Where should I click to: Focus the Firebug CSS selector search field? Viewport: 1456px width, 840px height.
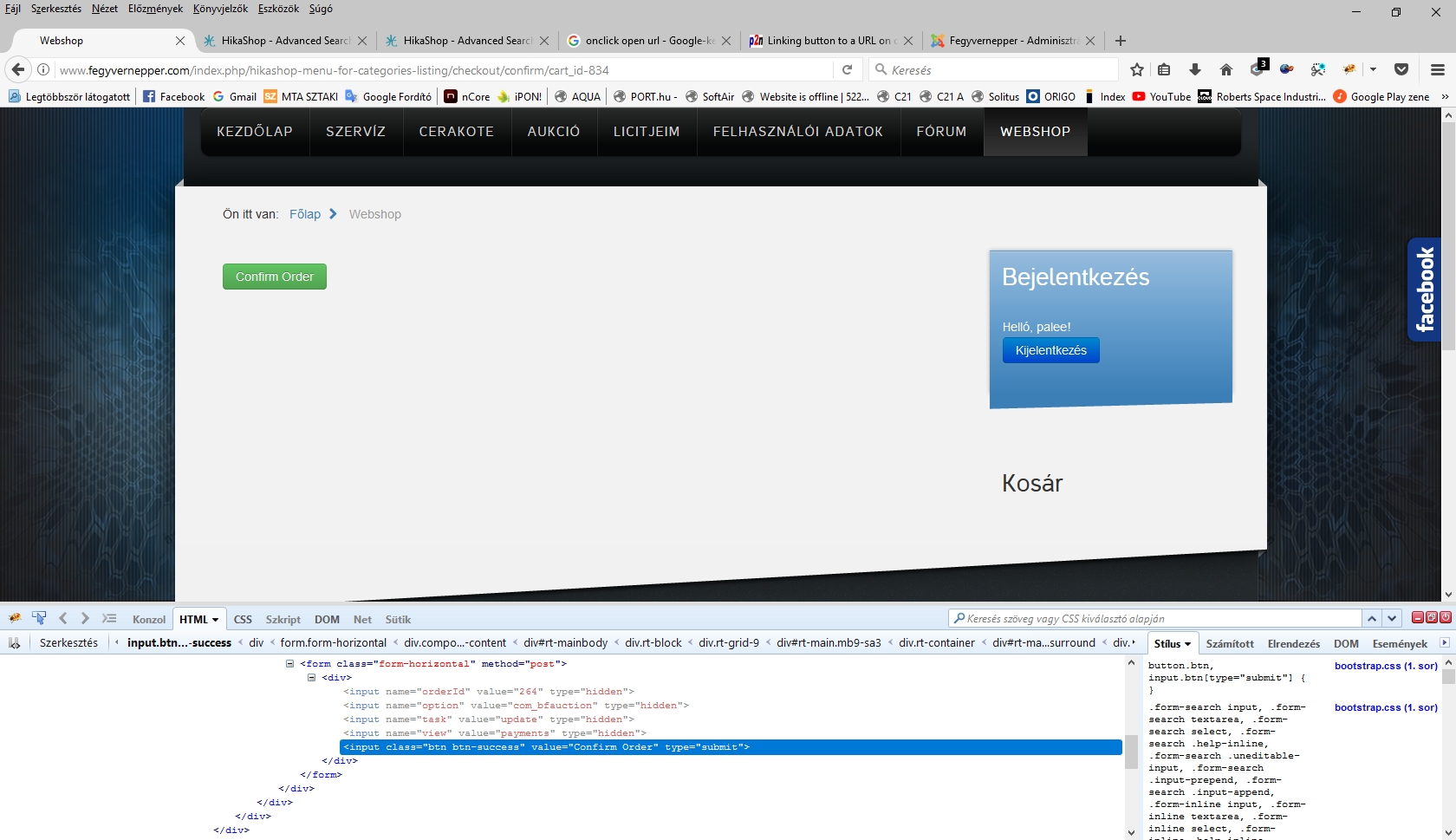tap(1156, 618)
